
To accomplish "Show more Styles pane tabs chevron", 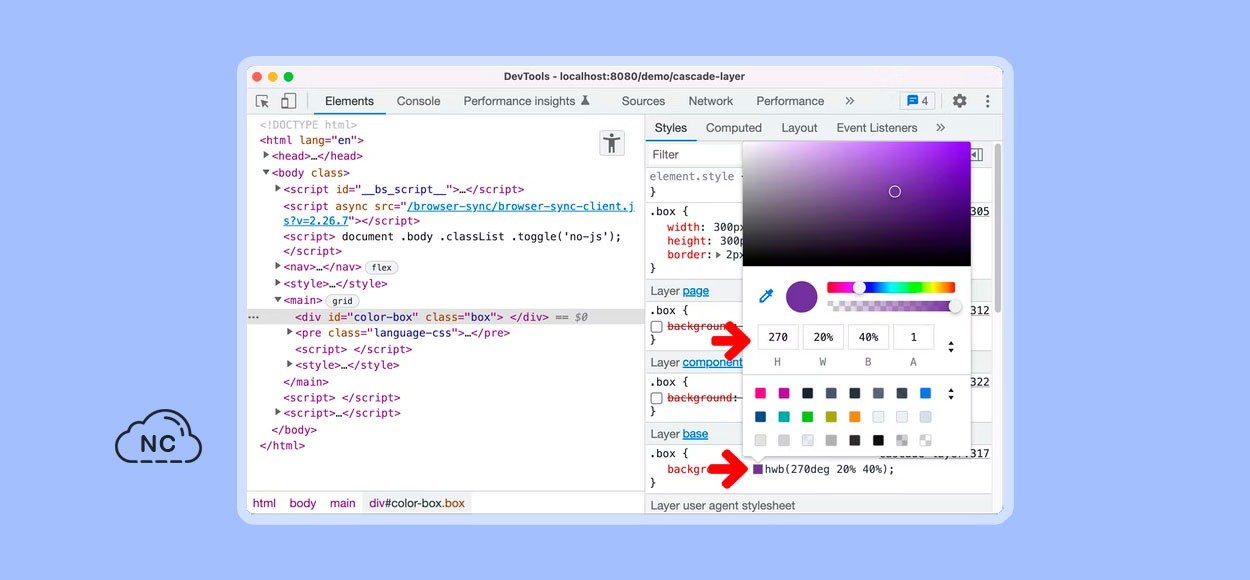I will tap(940, 128).
